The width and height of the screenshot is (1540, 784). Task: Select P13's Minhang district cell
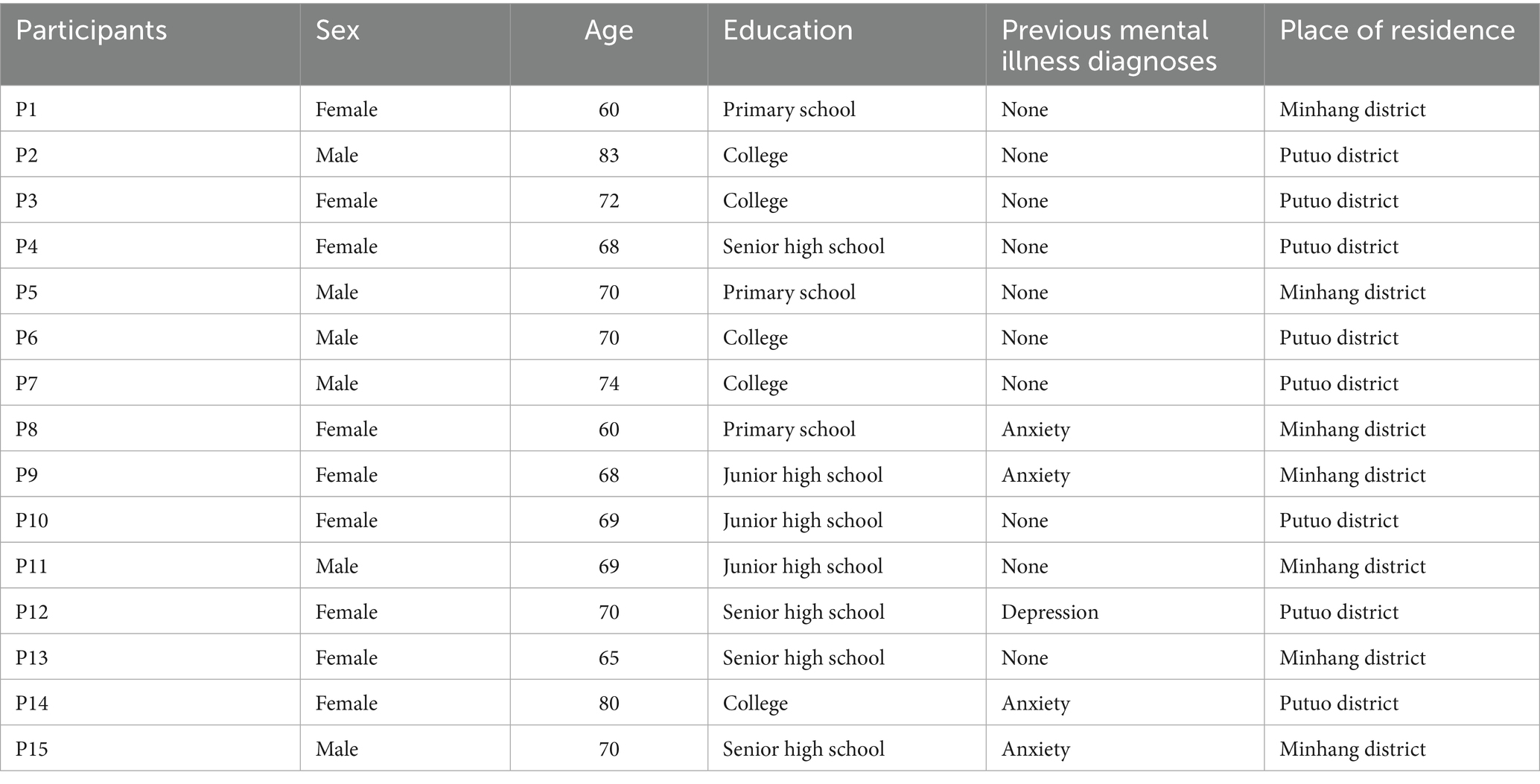1352,657
